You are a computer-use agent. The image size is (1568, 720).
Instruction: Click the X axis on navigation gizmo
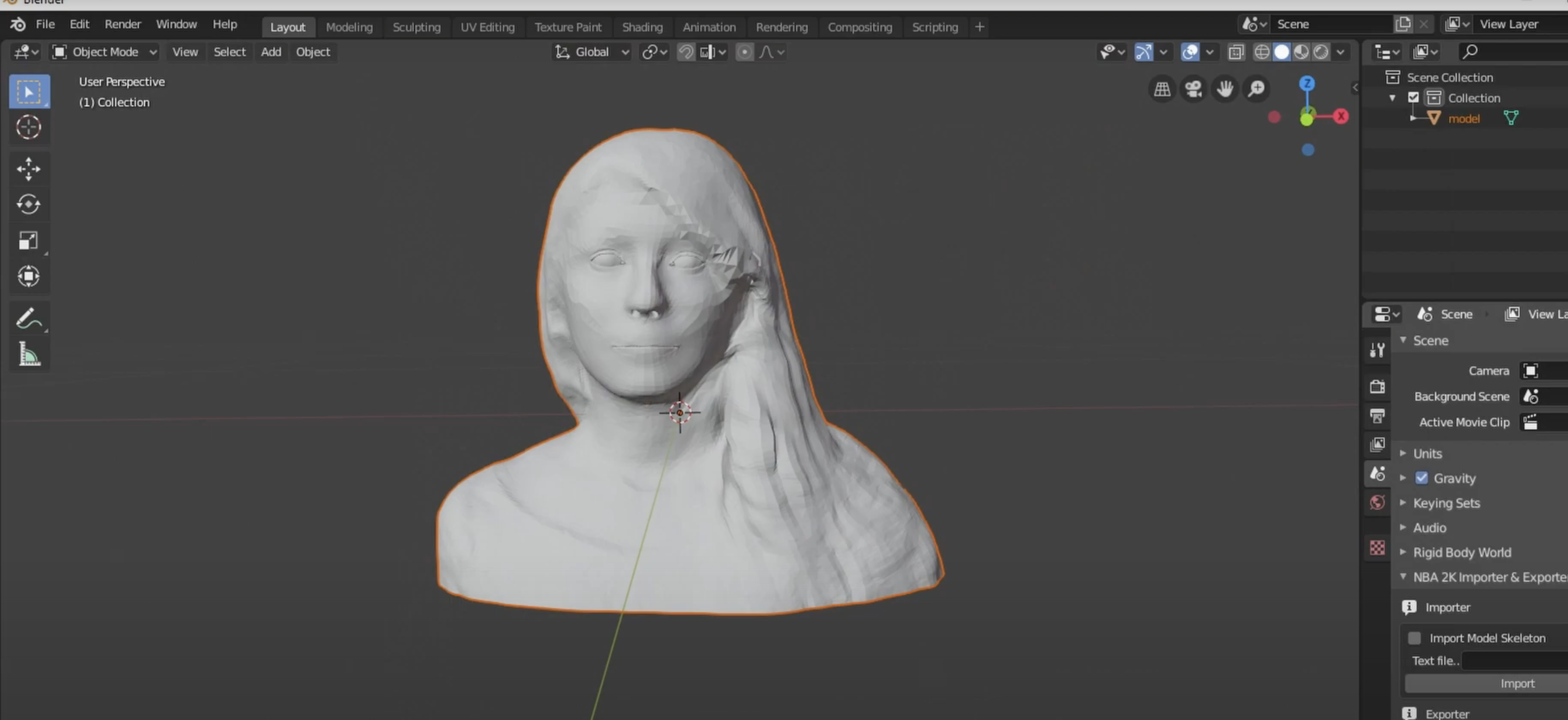tap(1341, 116)
